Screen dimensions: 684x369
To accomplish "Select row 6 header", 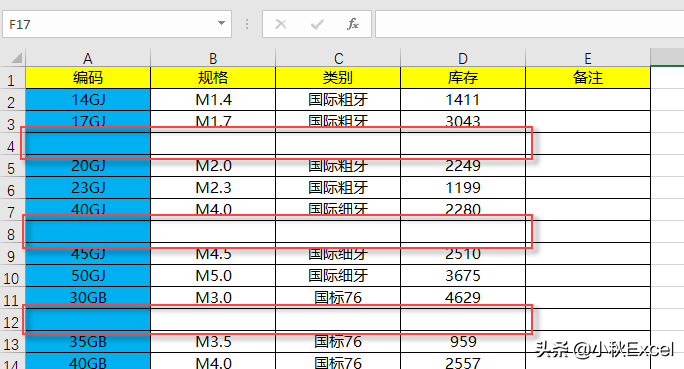I will [x=12, y=189].
